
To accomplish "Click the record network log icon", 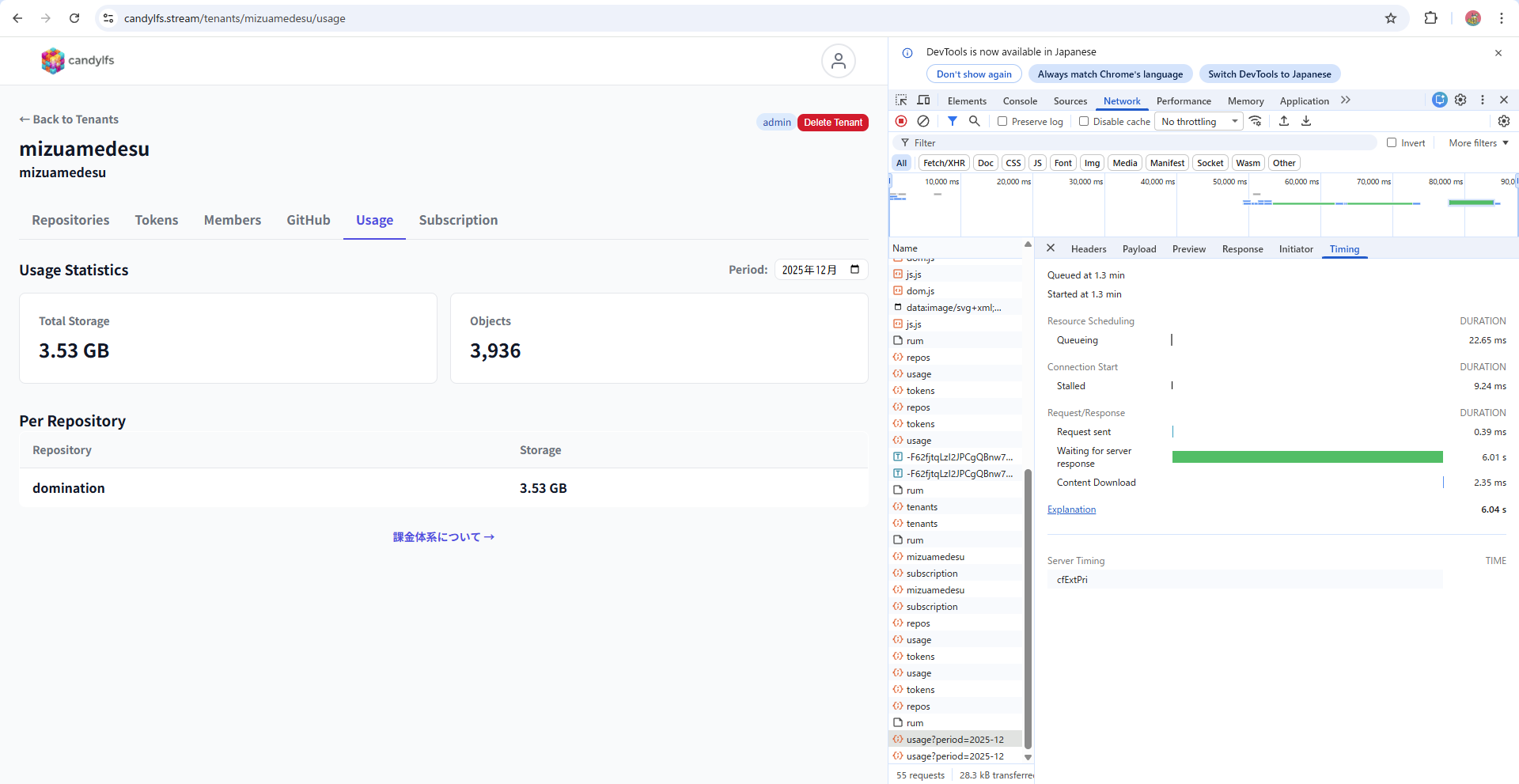I will click(x=901, y=121).
